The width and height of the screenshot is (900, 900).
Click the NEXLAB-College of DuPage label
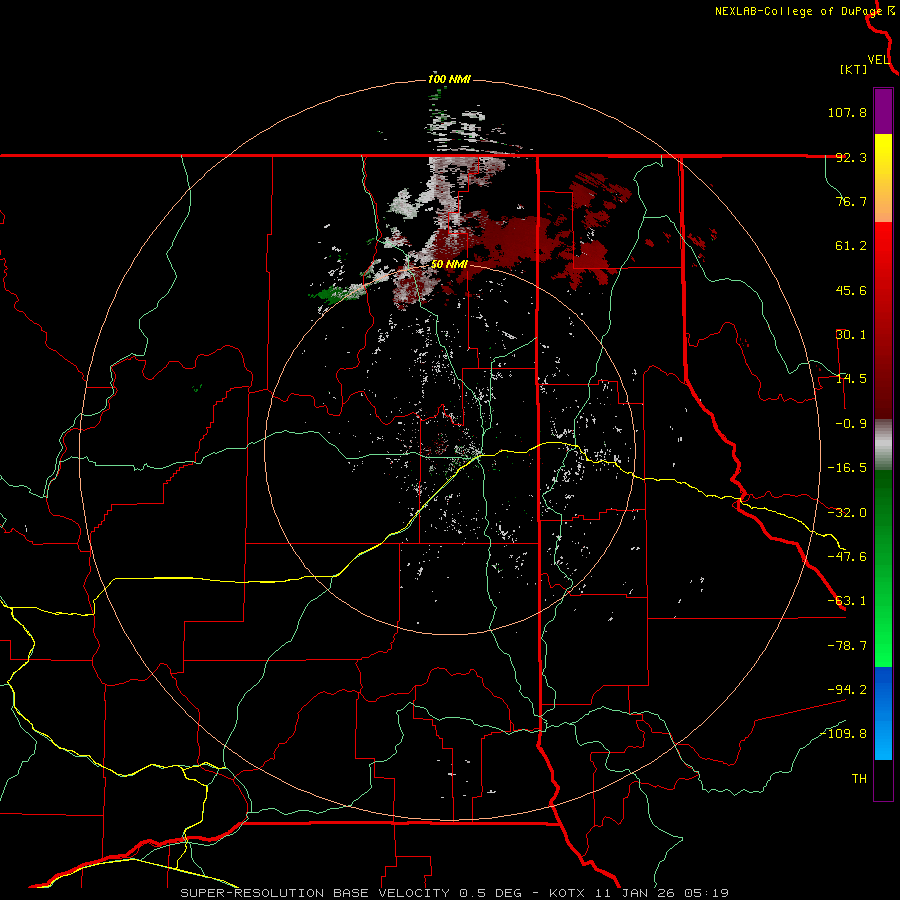tap(799, 11)
